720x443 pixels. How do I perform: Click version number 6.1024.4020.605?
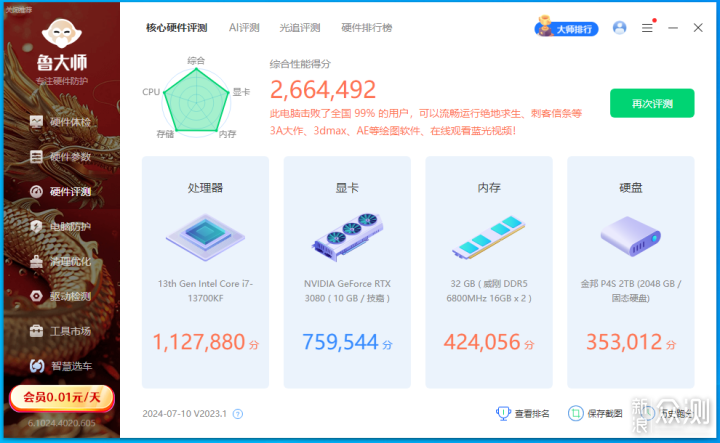pos(62,423)
